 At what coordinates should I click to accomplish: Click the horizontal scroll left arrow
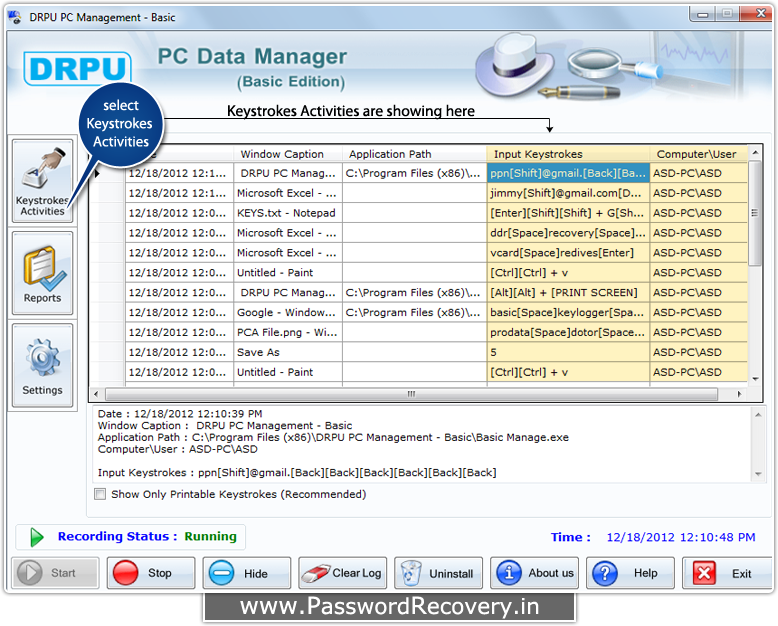96,394
